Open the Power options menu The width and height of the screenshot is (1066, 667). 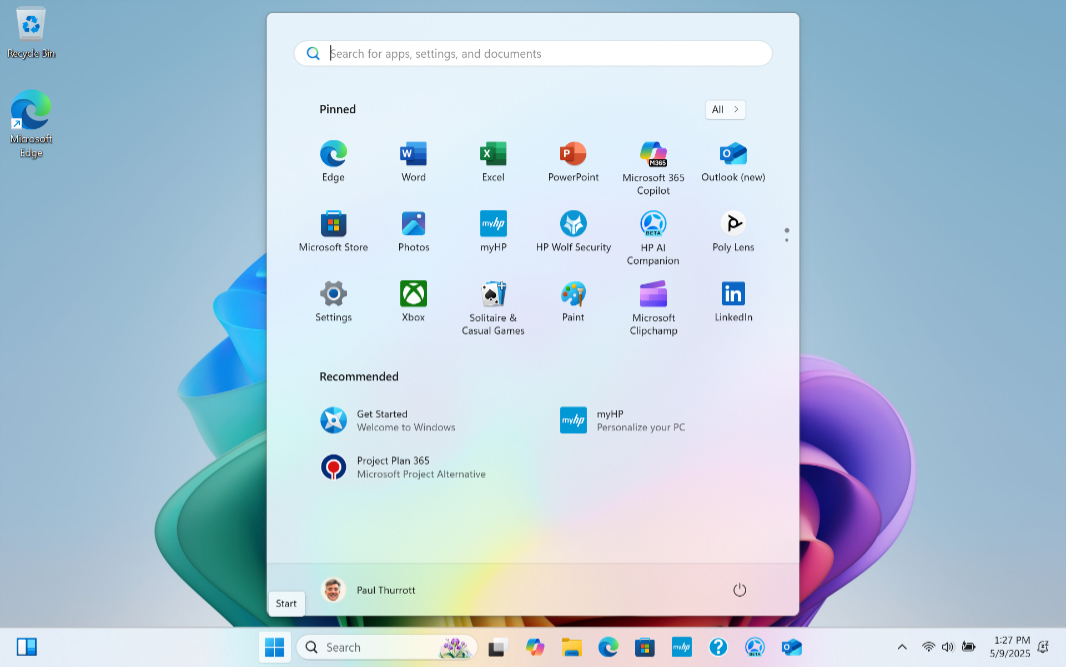(739, 590)
